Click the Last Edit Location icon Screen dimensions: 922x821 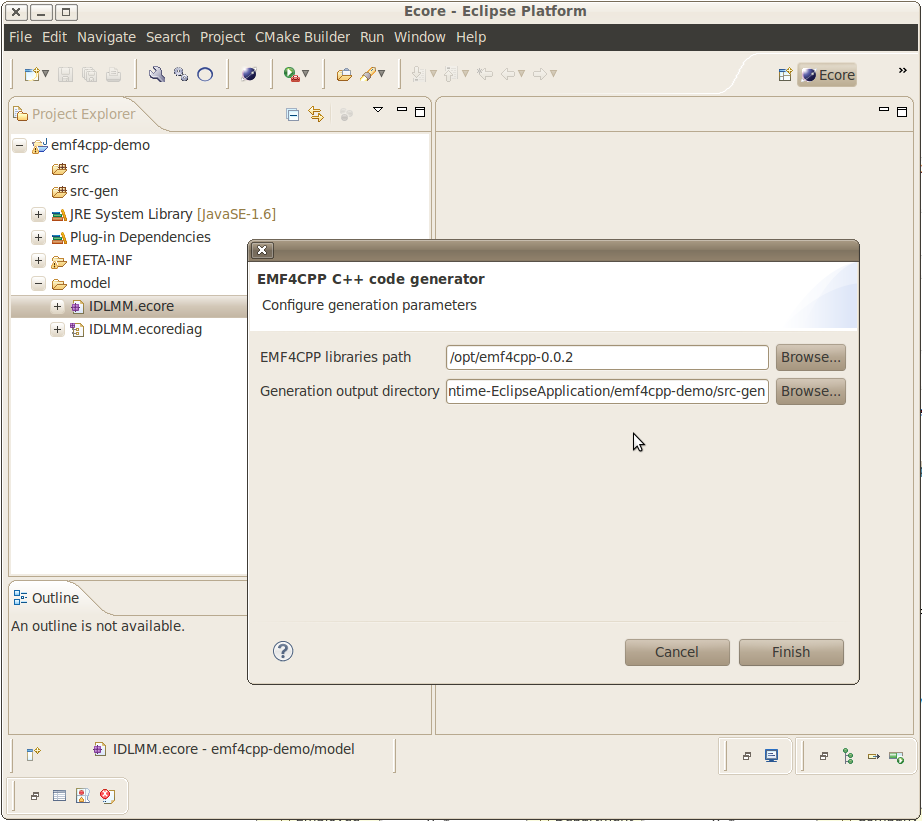pos(485,74)
